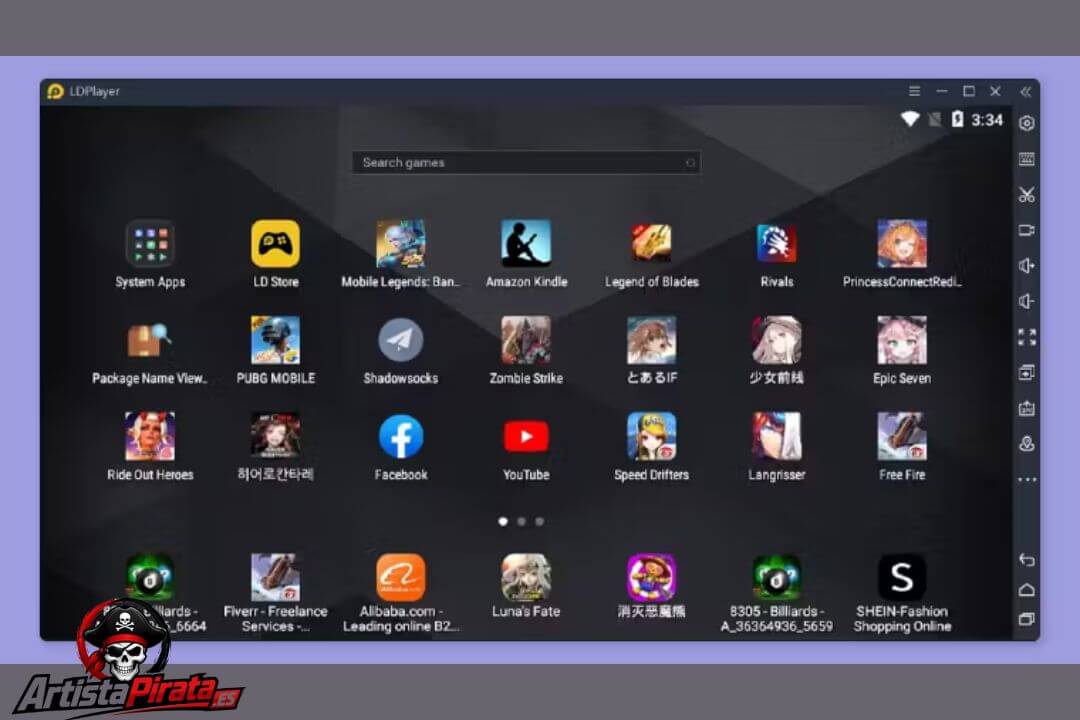Screen dimensions: 1080x720
Task: Toggle fullscreen mode in sidebar
Action: [x=1026, y=337]
